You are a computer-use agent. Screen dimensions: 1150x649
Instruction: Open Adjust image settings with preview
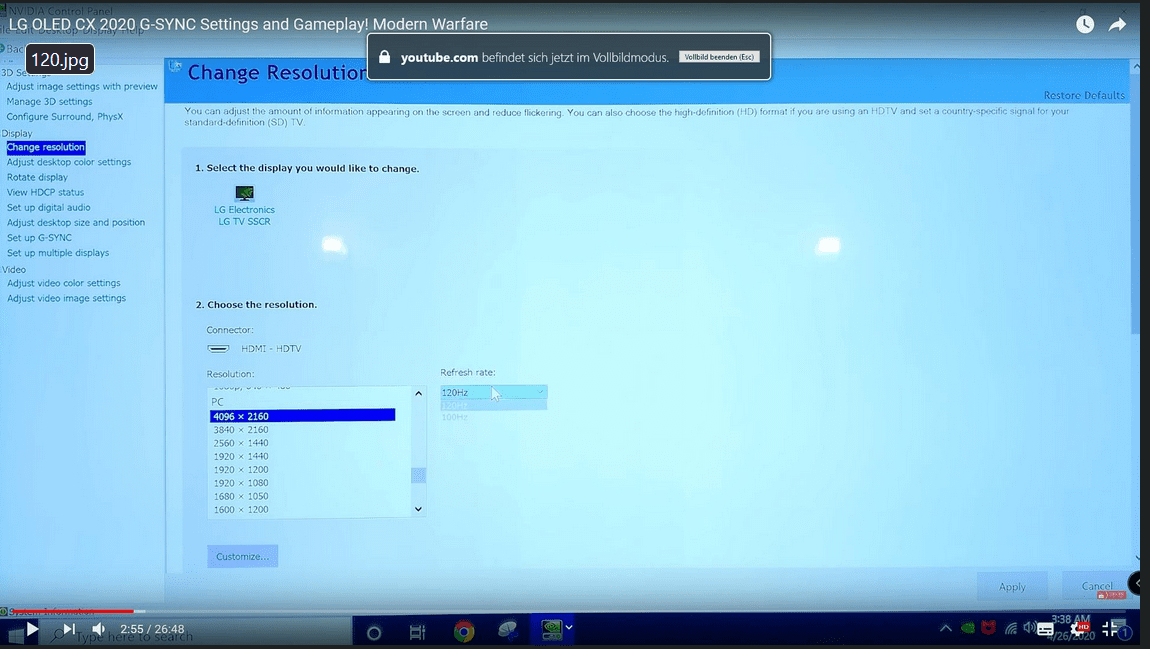point(82,86)
